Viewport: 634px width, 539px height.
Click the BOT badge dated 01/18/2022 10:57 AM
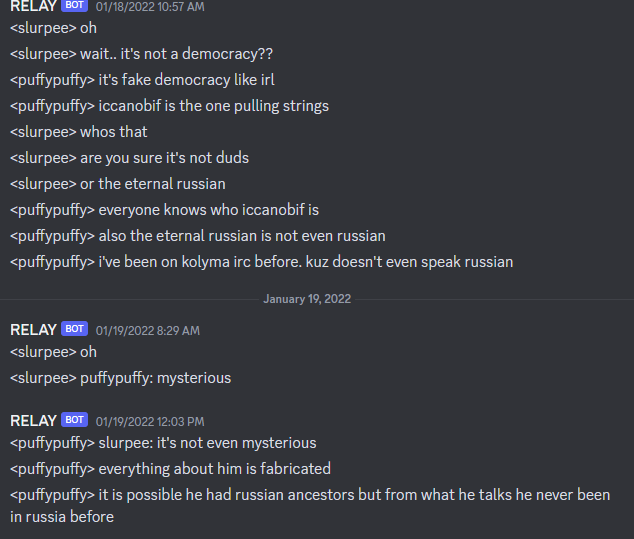click(74, 6)
